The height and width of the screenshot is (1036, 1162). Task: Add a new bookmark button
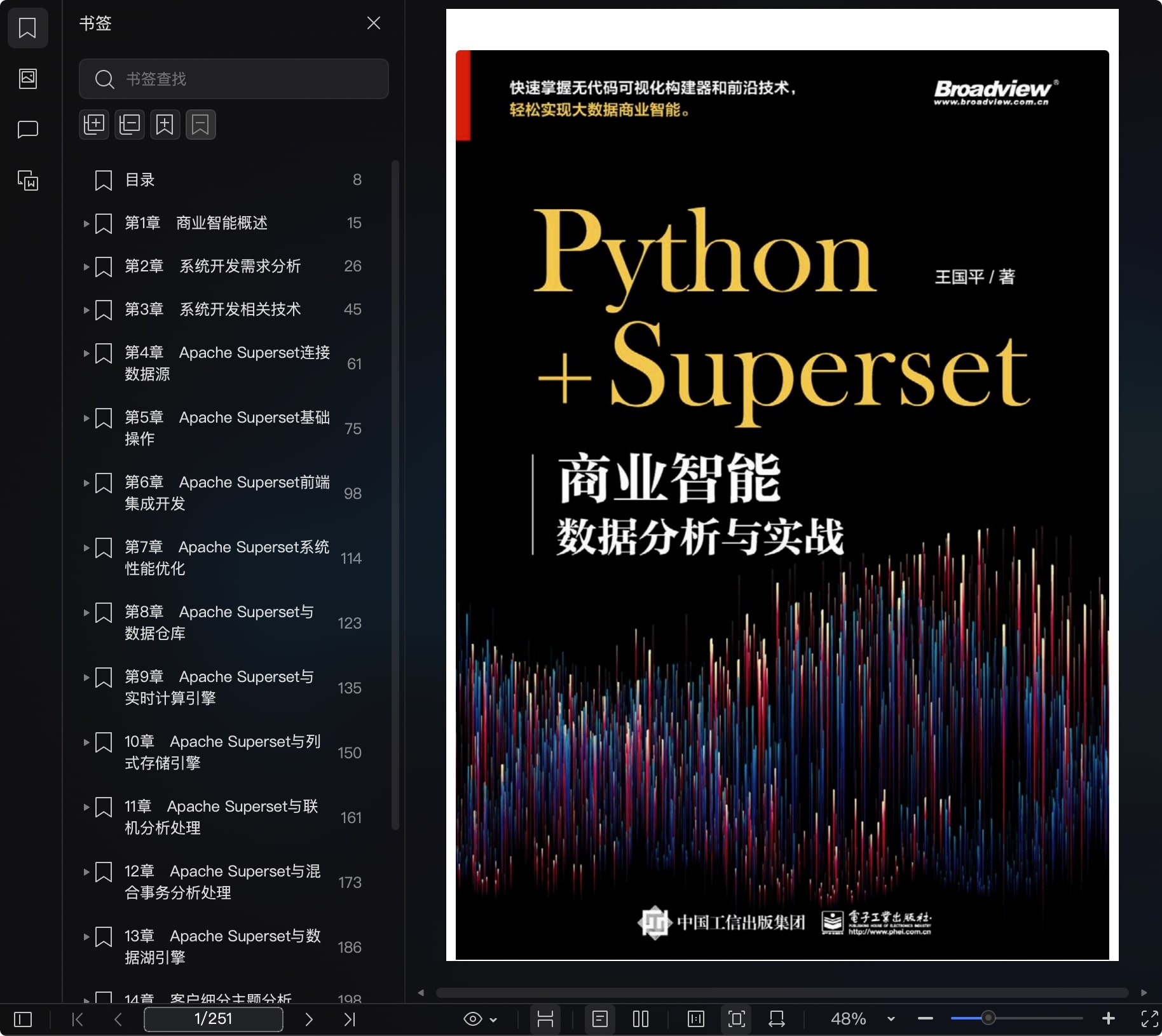165,124
